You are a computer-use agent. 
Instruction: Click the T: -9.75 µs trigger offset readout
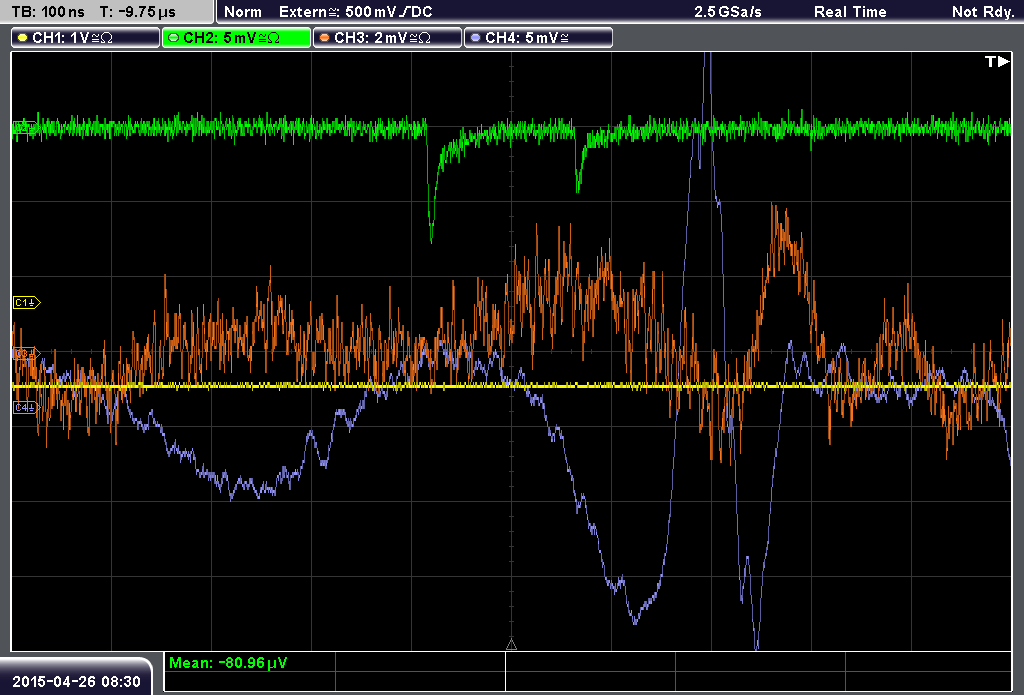click(x=138, y=12)
